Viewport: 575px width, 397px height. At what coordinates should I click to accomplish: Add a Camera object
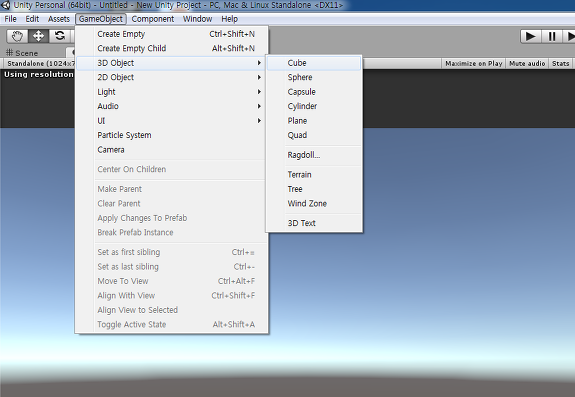pyautogui.click(x=171, y=150)
